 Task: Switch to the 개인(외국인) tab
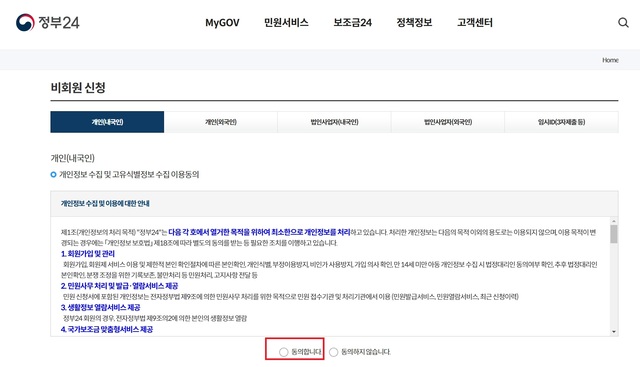pos(221,122)
